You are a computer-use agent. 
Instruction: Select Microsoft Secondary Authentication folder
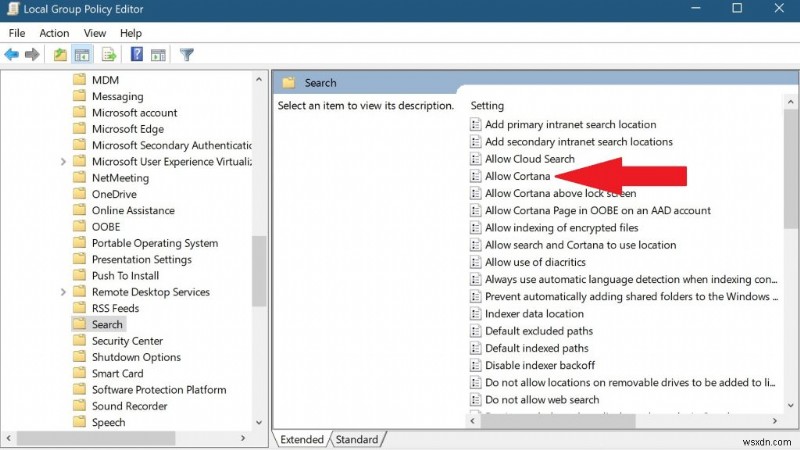(172, 145)
